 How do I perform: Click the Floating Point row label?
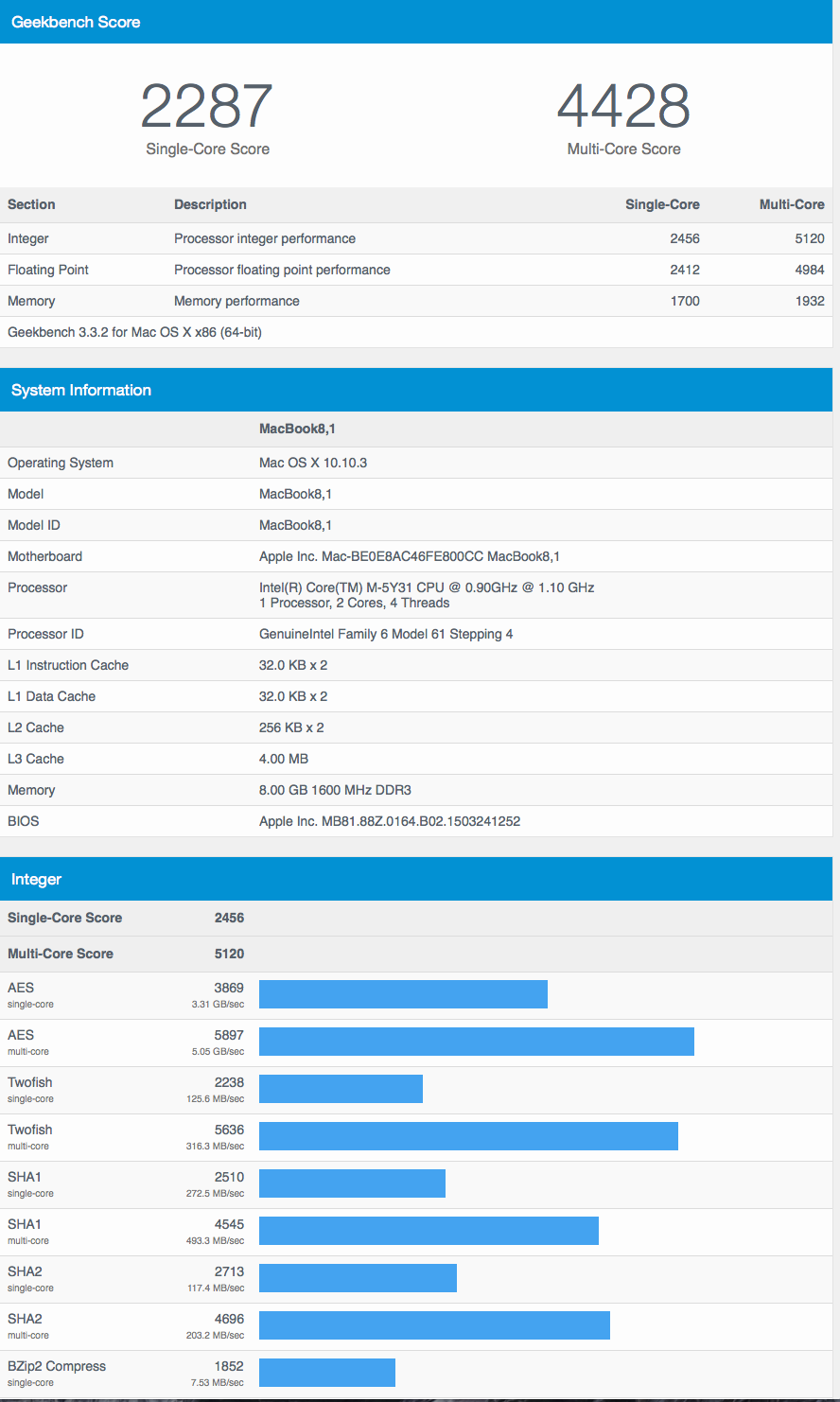click(48, 270)
